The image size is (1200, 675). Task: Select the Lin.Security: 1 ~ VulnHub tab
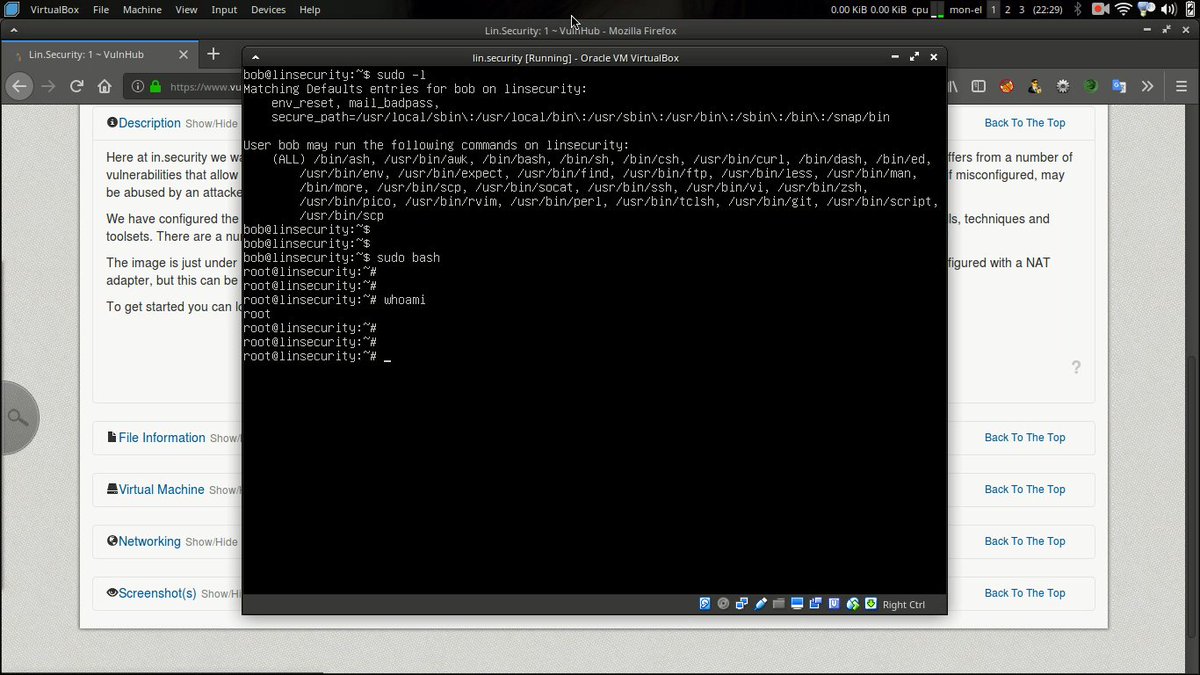point(100,54)
